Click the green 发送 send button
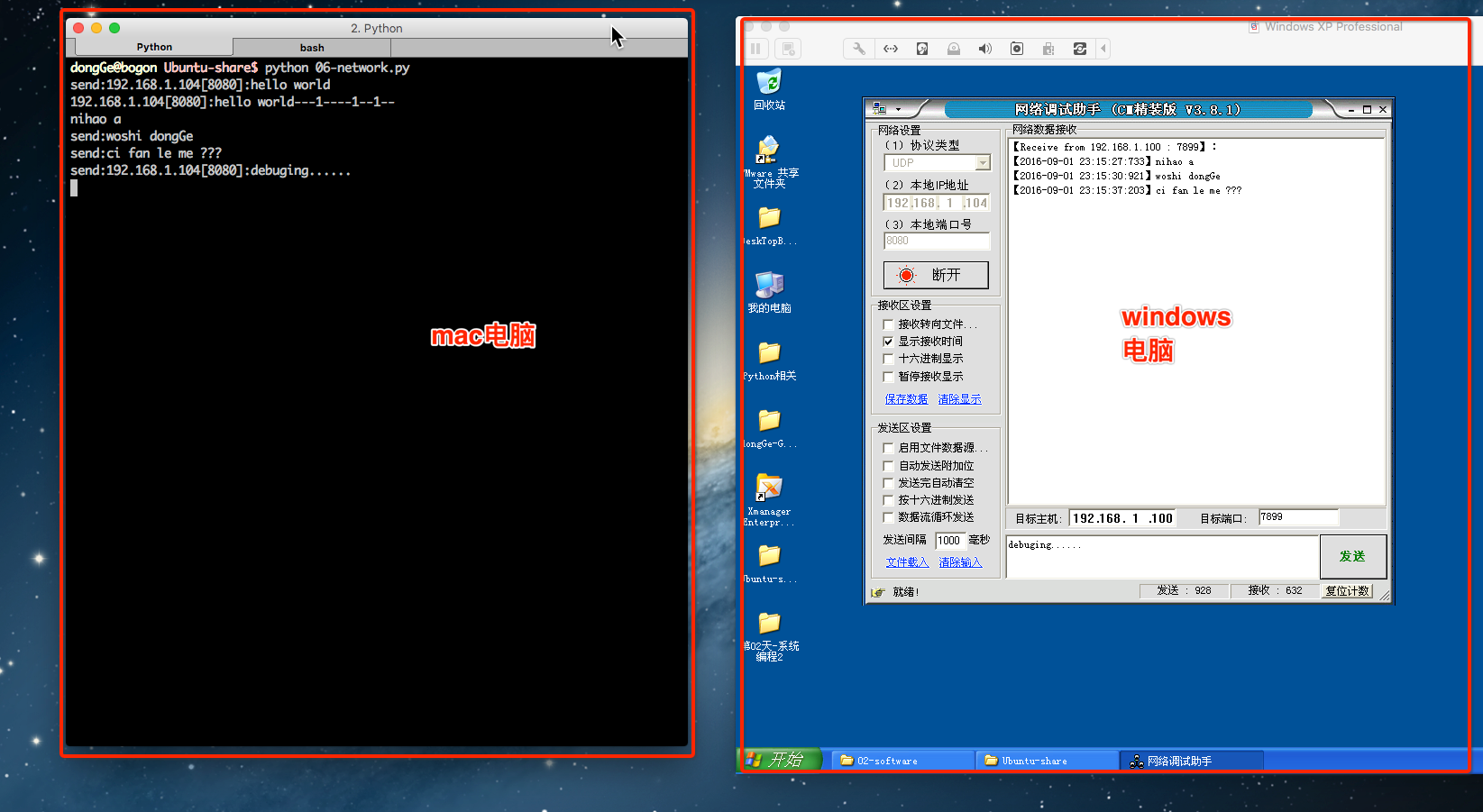The height and width of the screenshot is (812, 1483). [x=1352, y=556]
